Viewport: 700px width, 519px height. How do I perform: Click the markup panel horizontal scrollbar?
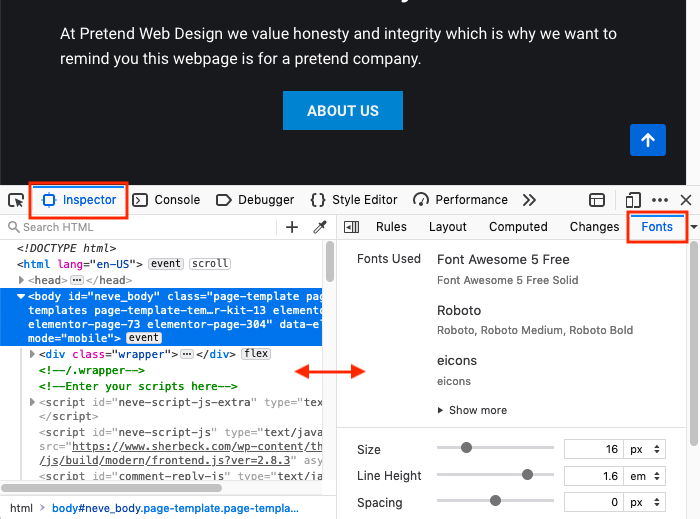pos(112,488)
